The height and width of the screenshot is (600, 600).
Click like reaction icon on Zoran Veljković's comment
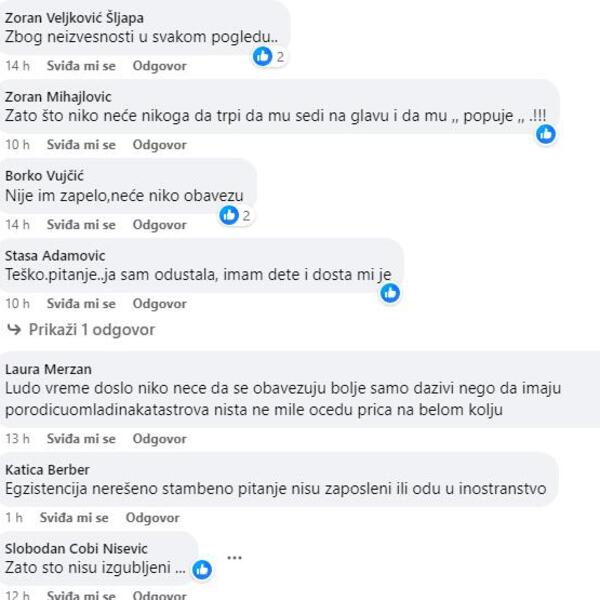pos(263,56)
